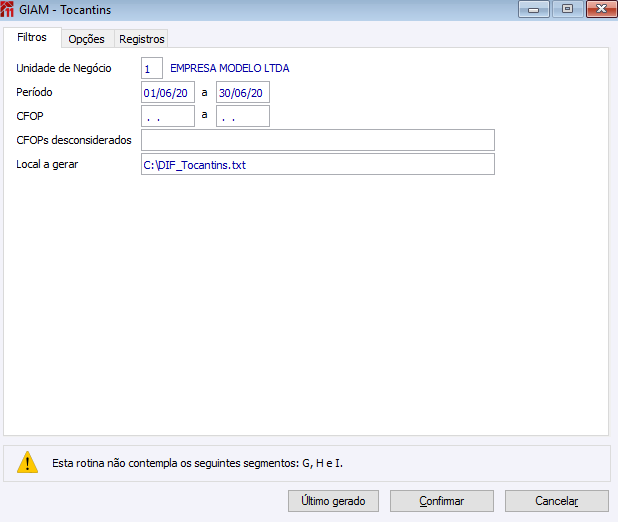Close the GIAM - Tocantins window

point(601,9)
